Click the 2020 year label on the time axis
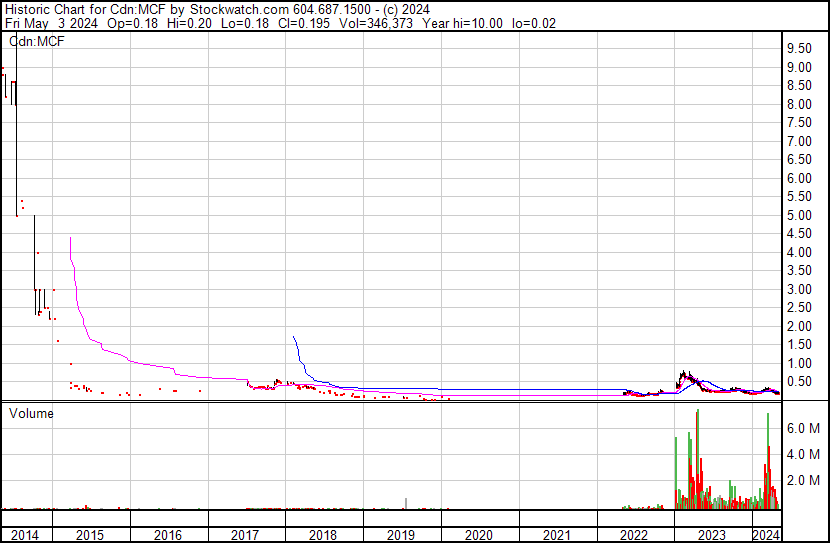Viewport: 830px width, 543px height. pos(479,535)
